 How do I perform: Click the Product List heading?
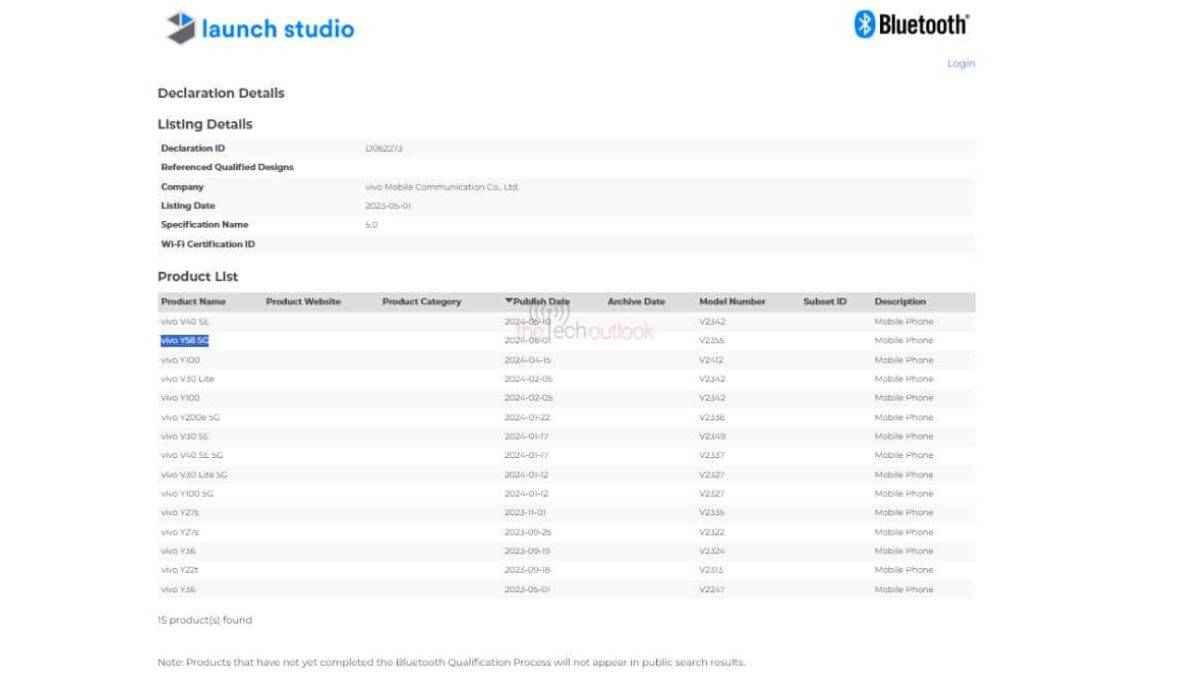pos(198,277)
